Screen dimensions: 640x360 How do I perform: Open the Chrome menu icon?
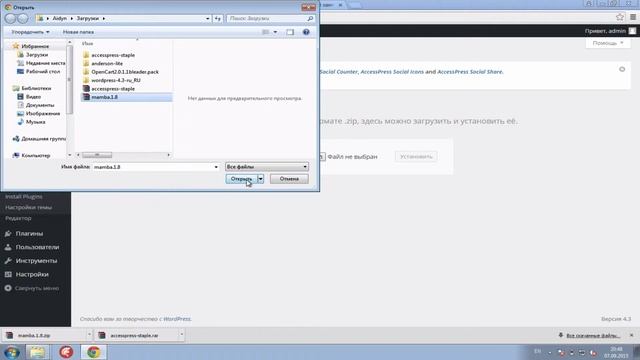tap(633, 17)
